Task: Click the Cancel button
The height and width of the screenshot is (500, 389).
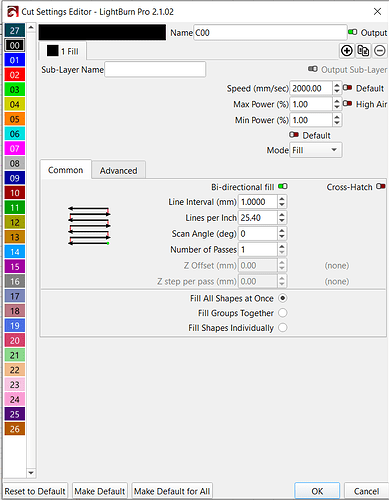Action: (366, 491)
